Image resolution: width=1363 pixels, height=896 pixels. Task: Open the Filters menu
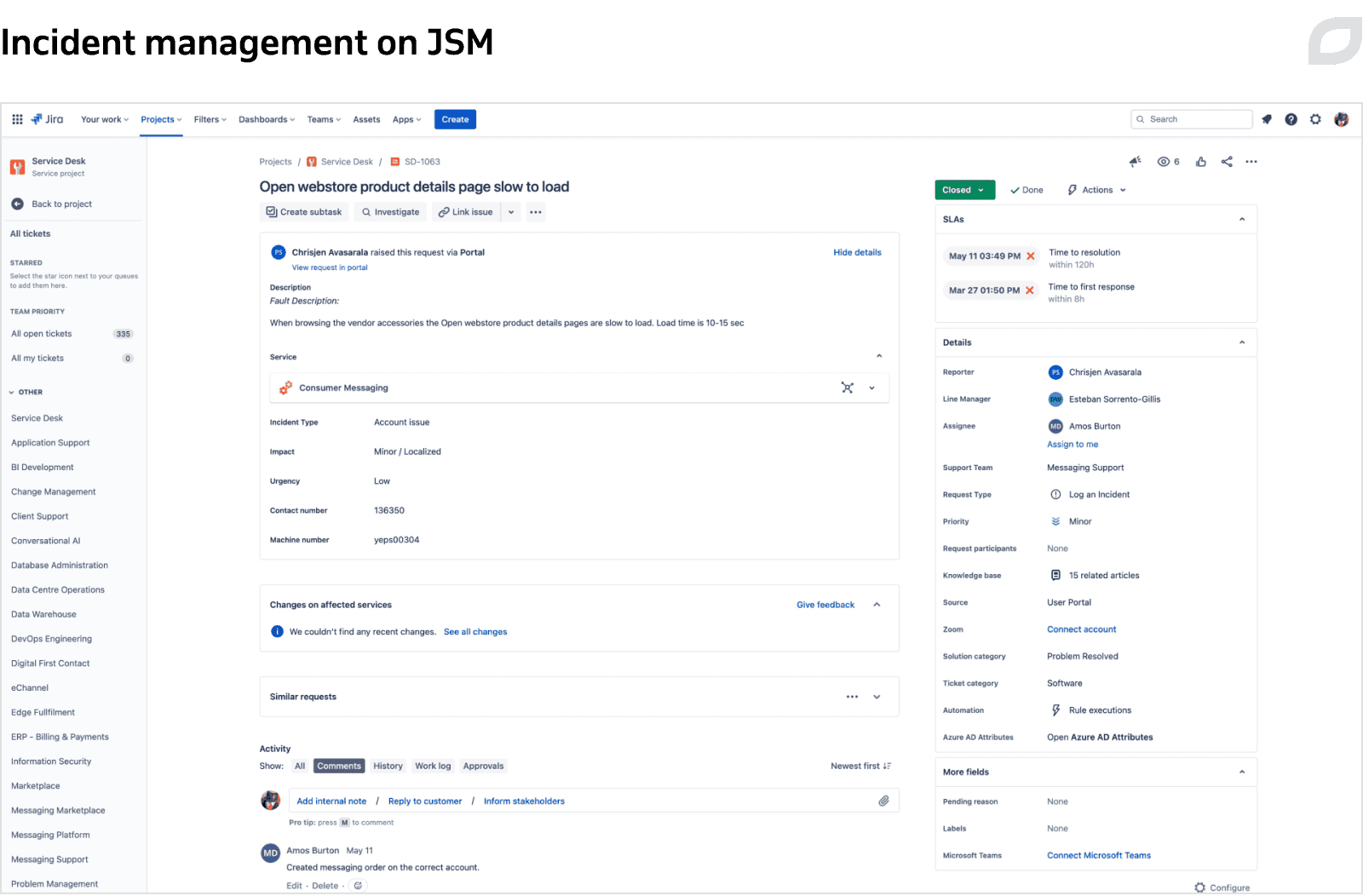coord(210,119)
